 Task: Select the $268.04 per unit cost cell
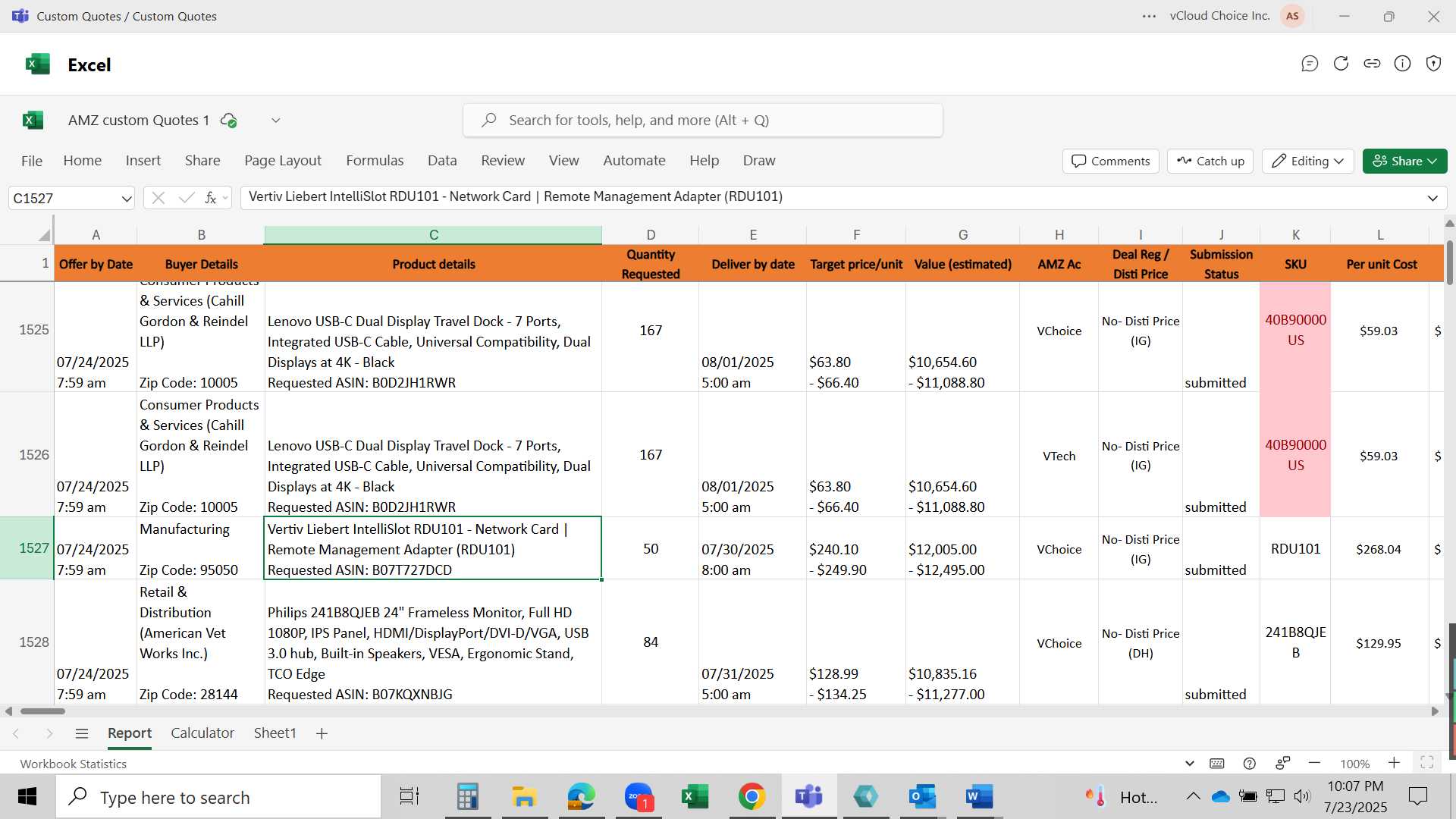pyautogui.click(x=1379, y=549)
